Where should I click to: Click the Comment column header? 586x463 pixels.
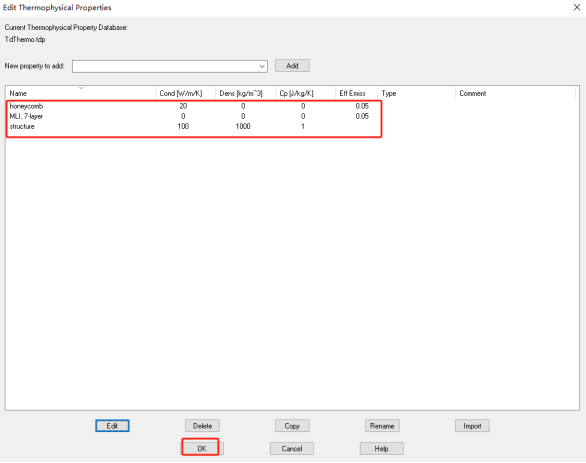tap(515, 93)
